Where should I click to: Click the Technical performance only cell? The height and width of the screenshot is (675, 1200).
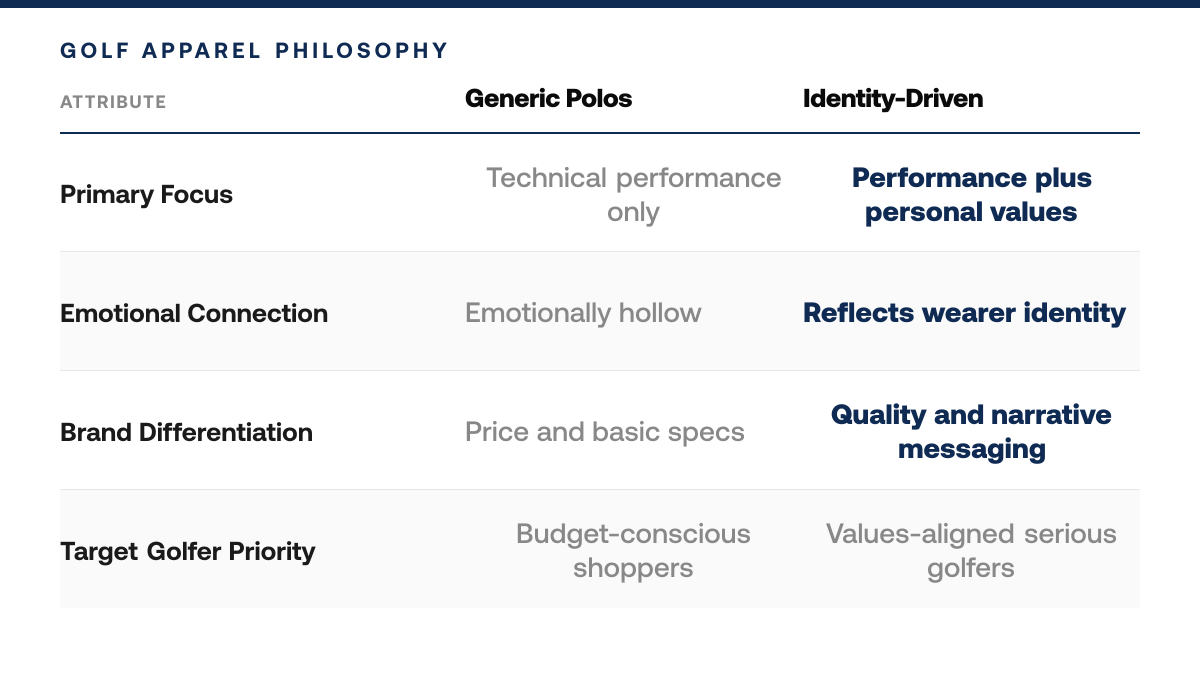click(x=633, y=194)
